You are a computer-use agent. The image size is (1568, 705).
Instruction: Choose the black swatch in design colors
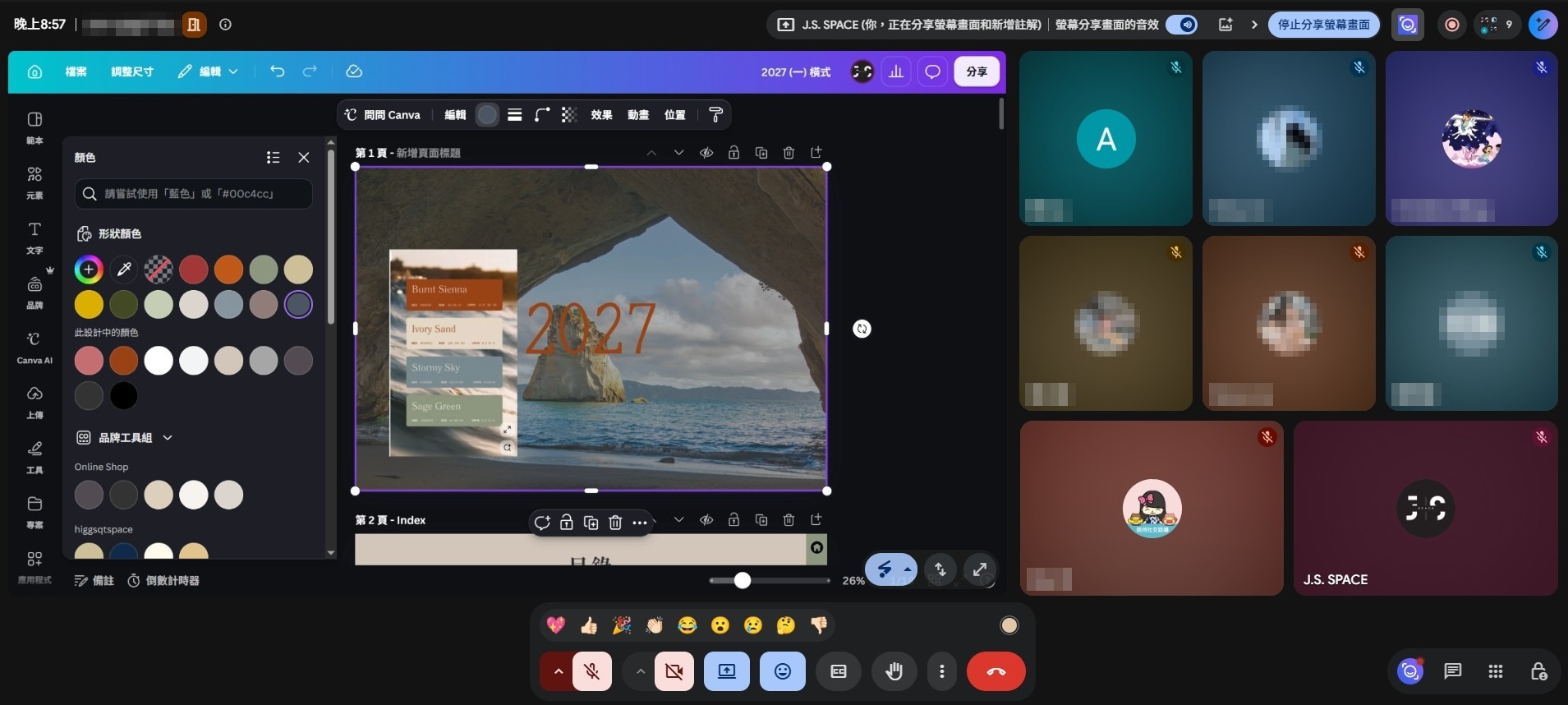[124, 395]
